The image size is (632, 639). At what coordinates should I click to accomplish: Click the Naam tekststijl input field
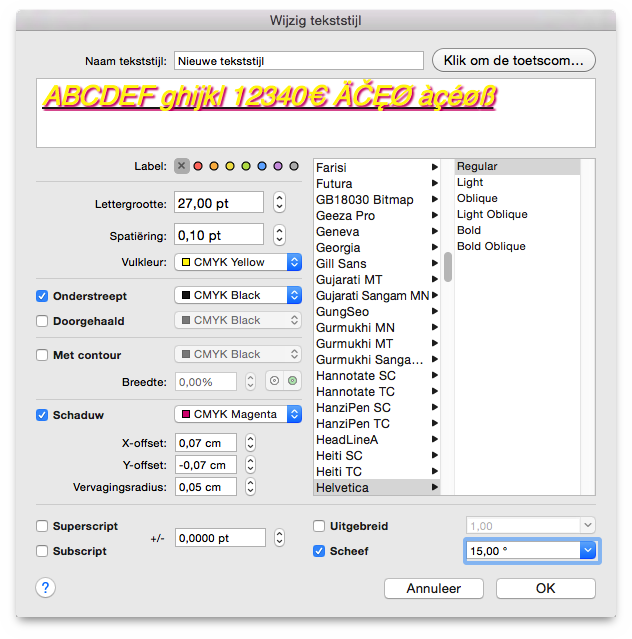pyautogui.click(x=299, y=61)
